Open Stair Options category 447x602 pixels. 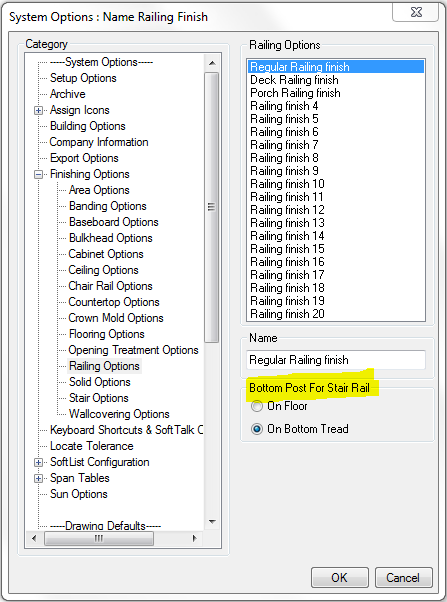click(98, 398)
